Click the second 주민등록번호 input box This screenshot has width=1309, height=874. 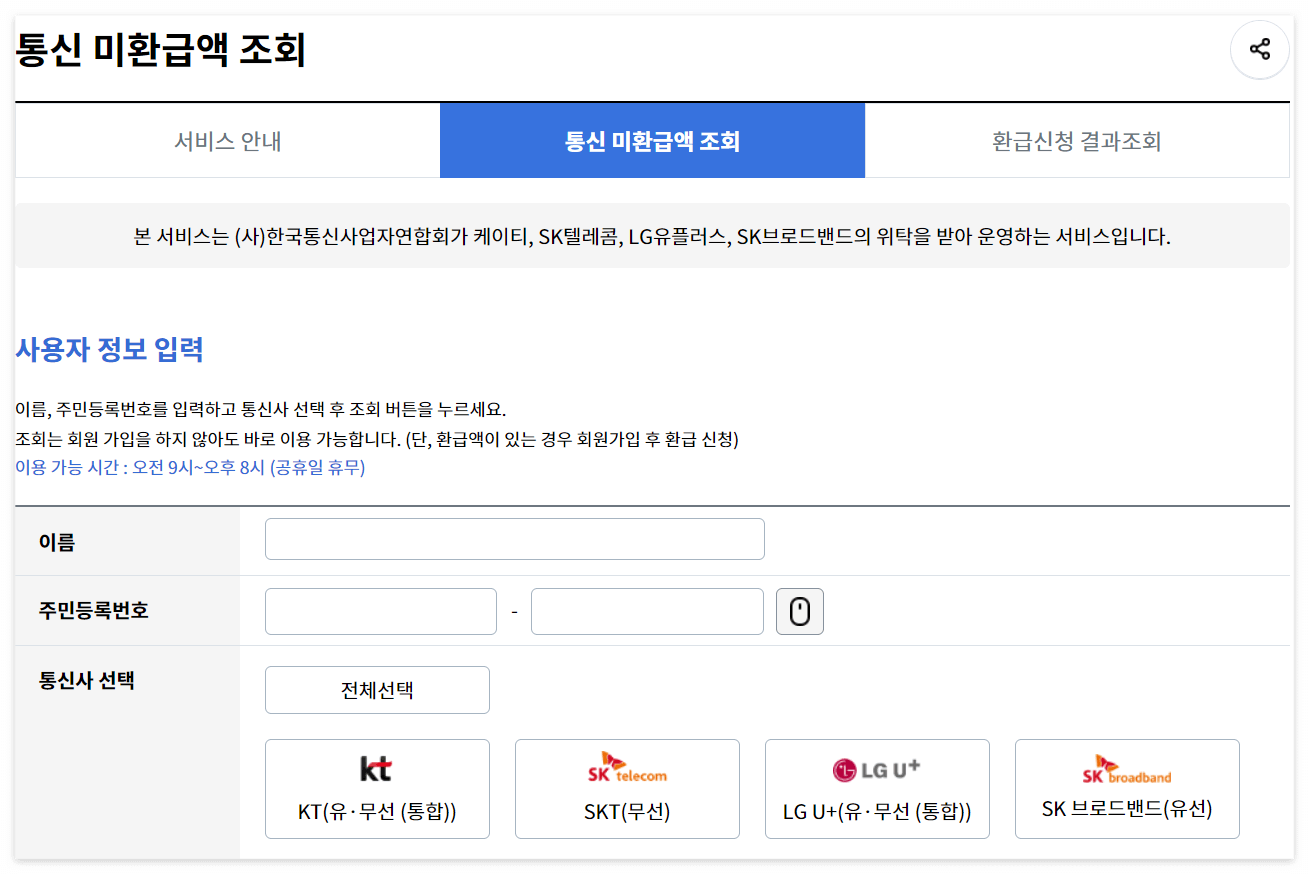click(646, 611)
